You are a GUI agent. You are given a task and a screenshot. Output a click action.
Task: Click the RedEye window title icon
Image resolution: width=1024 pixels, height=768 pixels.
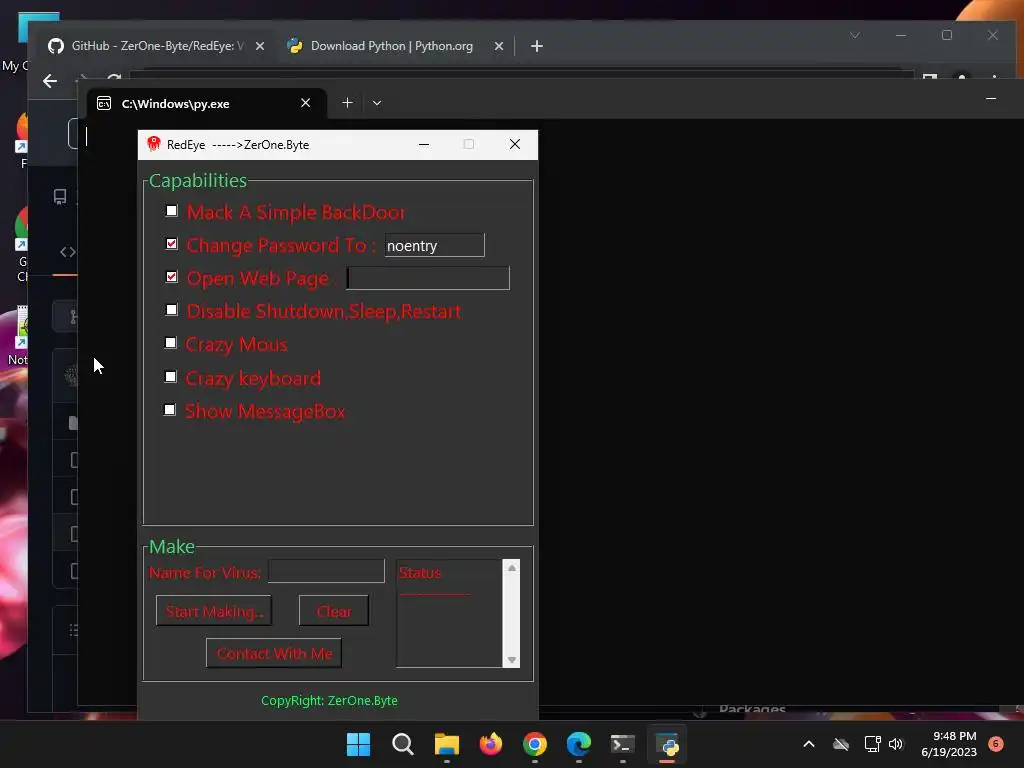click(x=153, y=144)
